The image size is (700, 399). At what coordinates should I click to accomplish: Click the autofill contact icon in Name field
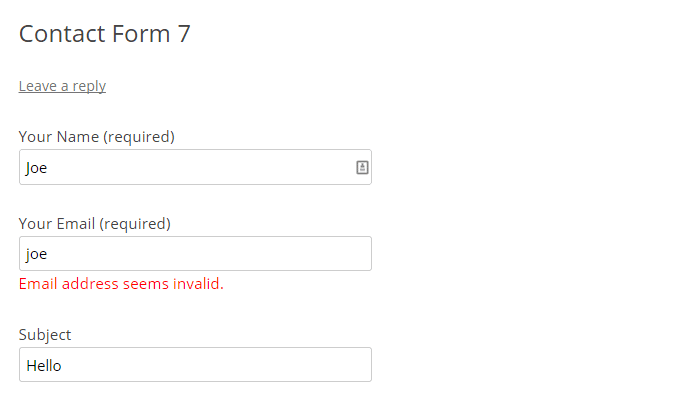pos(362,167)
